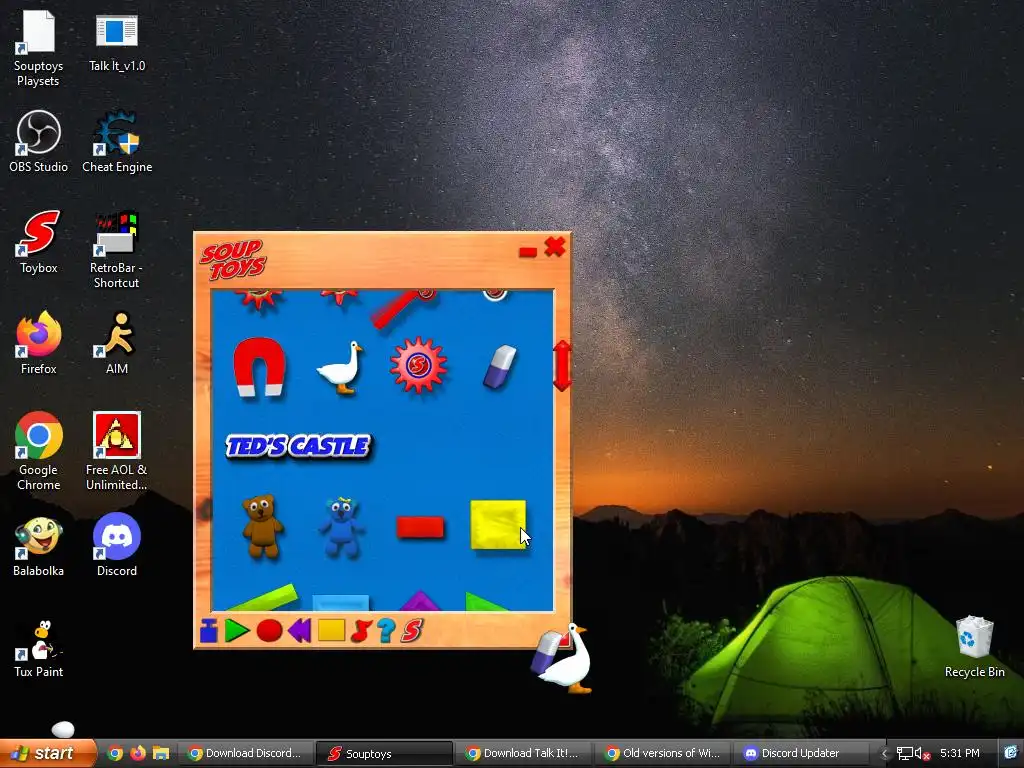The image size is (1024, 768).
Task: Select the Discord desktop icon
Action: click(x=117, y=546)
